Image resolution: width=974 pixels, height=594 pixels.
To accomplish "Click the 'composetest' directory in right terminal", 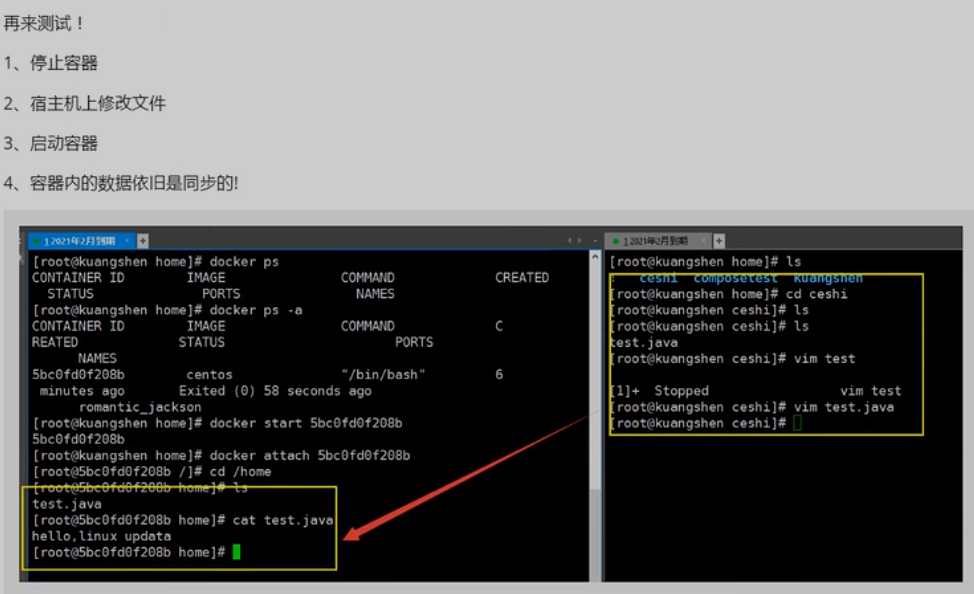I will (735, 278).
